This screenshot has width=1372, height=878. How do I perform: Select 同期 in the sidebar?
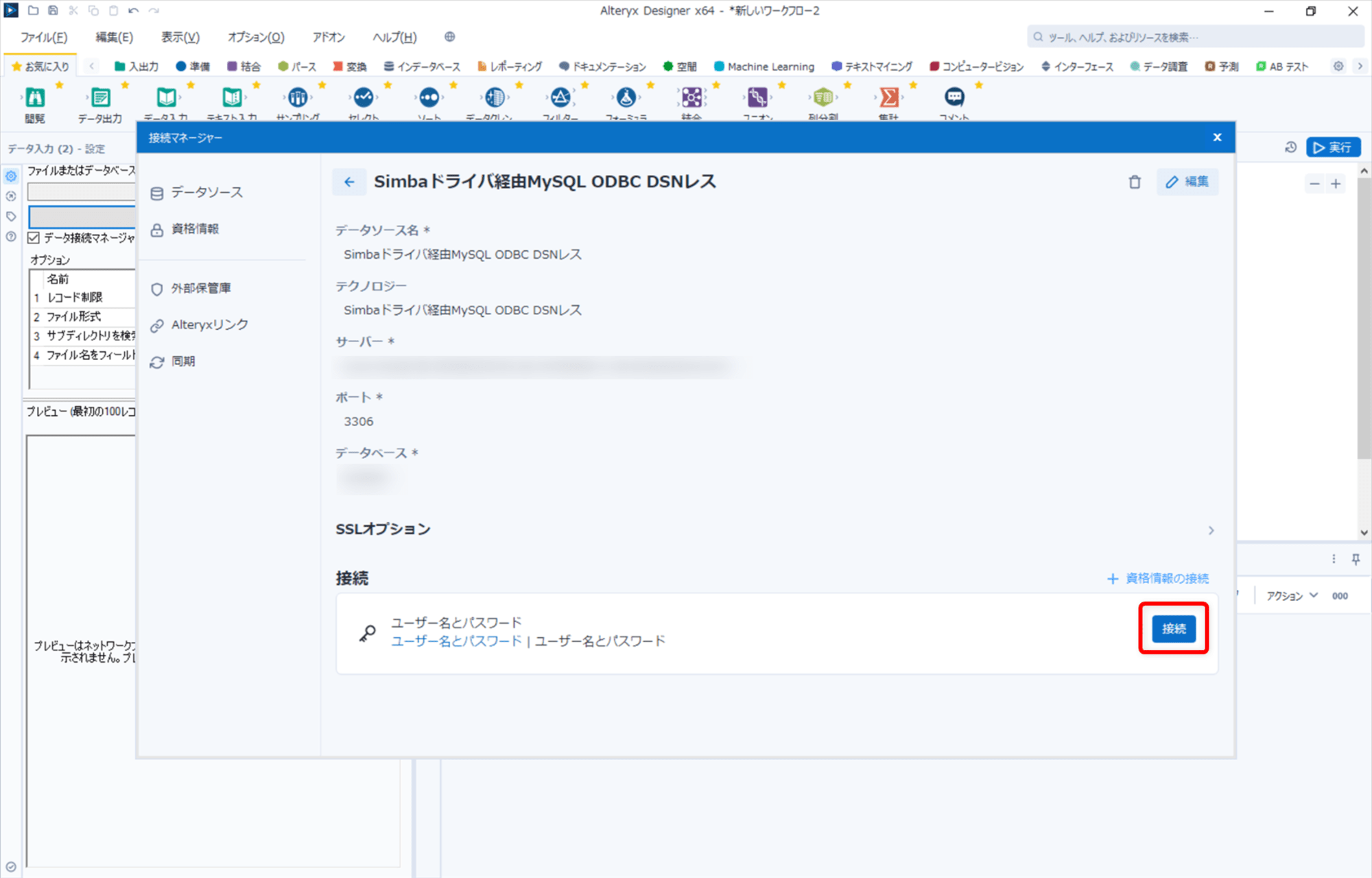tap(173, 361)
